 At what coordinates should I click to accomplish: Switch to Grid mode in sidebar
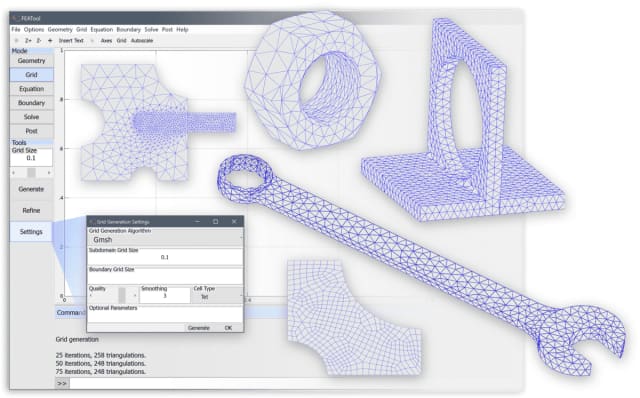pyautogui.click(x=31, y=75)
